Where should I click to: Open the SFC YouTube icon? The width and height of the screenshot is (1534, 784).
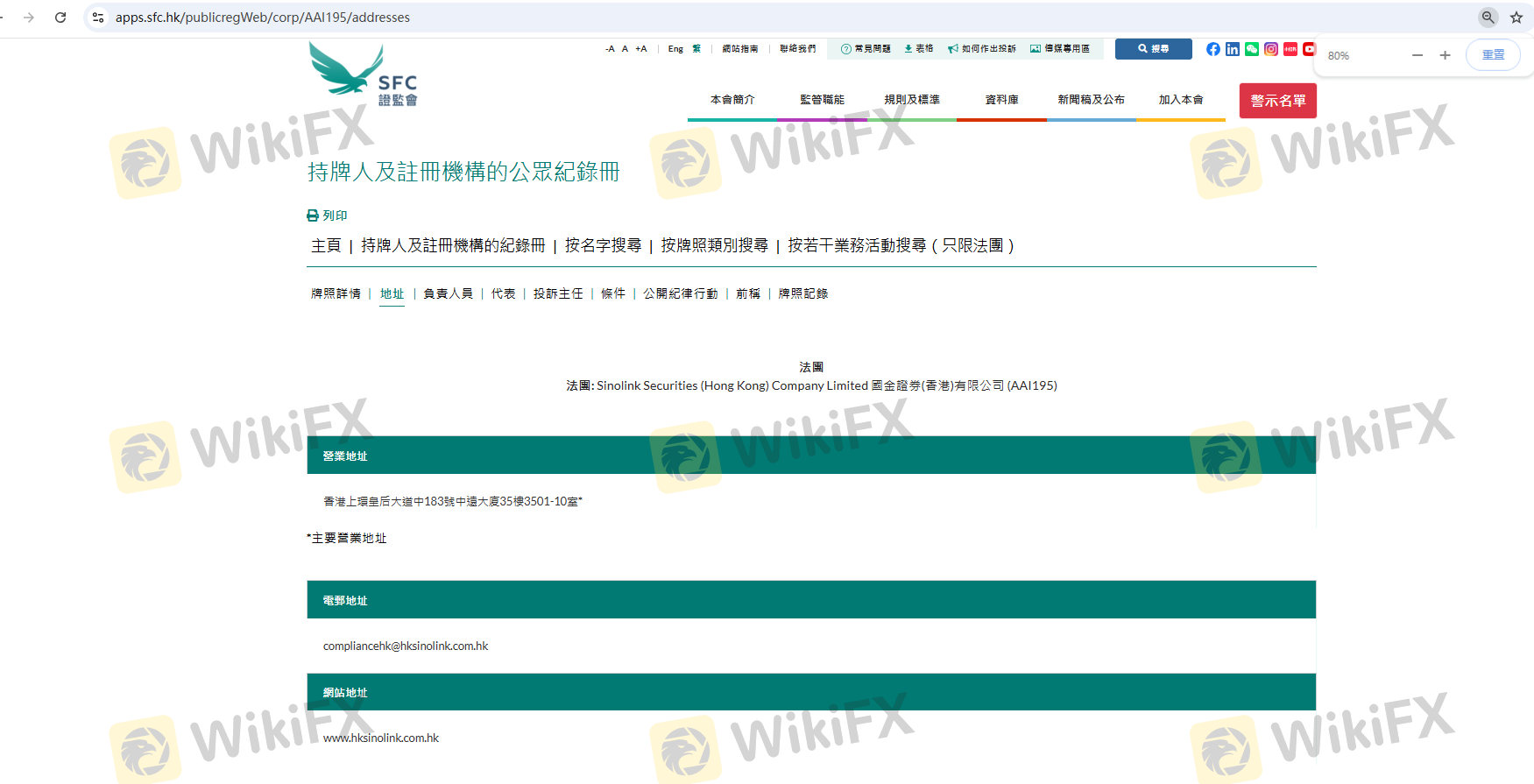coord(1310,49)
